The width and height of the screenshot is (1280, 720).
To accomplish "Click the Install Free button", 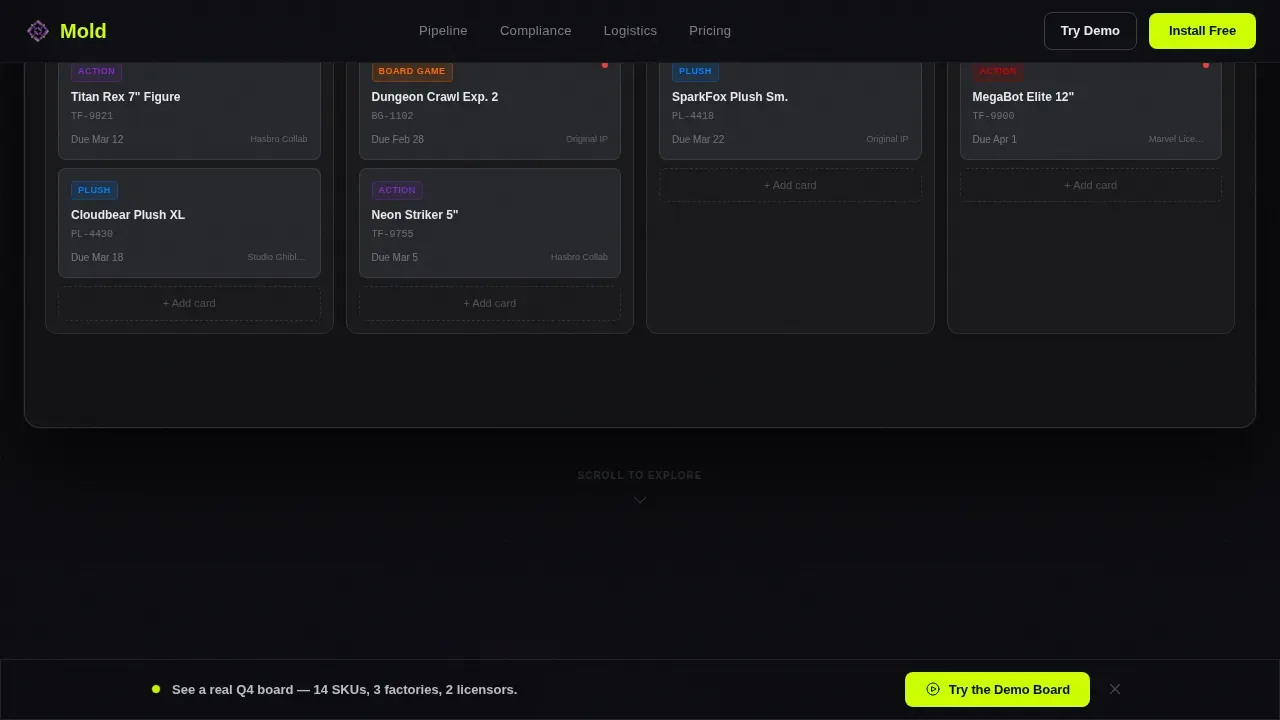I will point(1202,31).
